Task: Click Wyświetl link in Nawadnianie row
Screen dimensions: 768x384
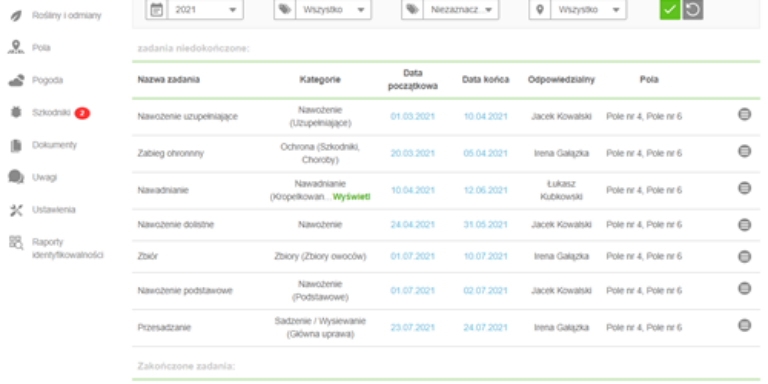Action: click(x=351, y=197)
